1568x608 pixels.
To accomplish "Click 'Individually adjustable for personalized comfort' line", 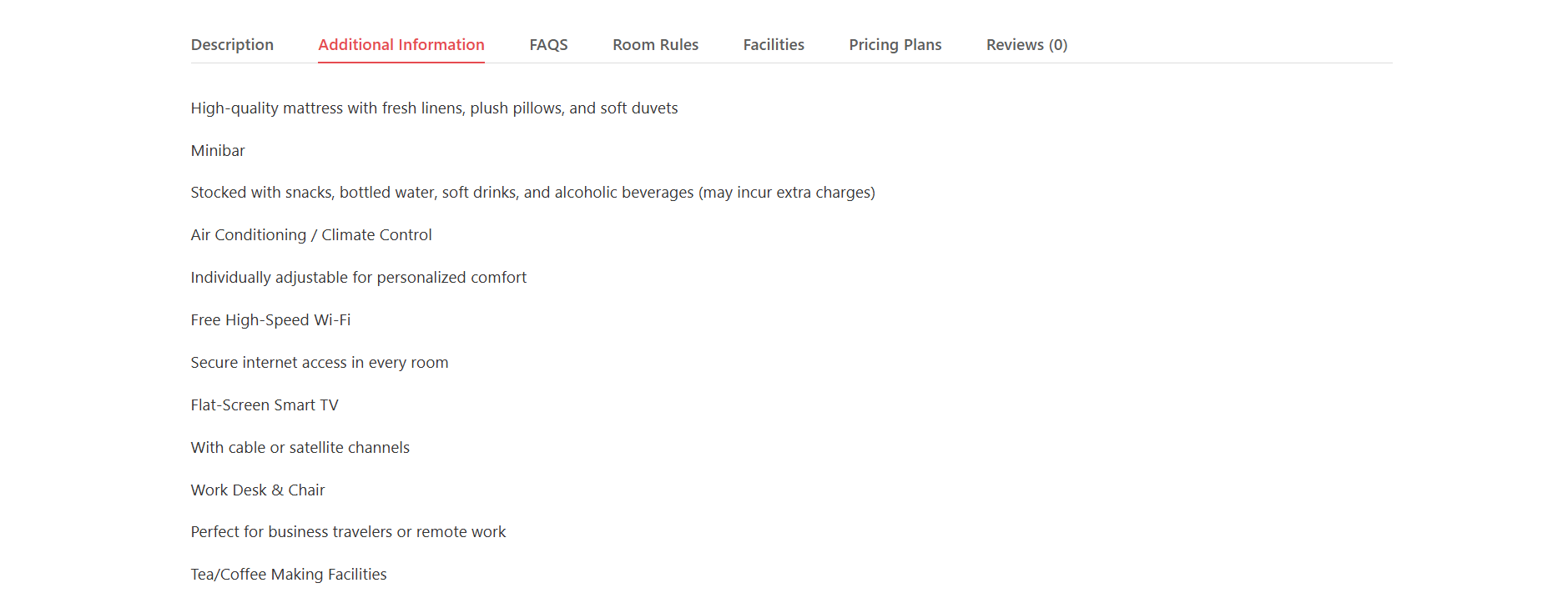I will [359, 278].
